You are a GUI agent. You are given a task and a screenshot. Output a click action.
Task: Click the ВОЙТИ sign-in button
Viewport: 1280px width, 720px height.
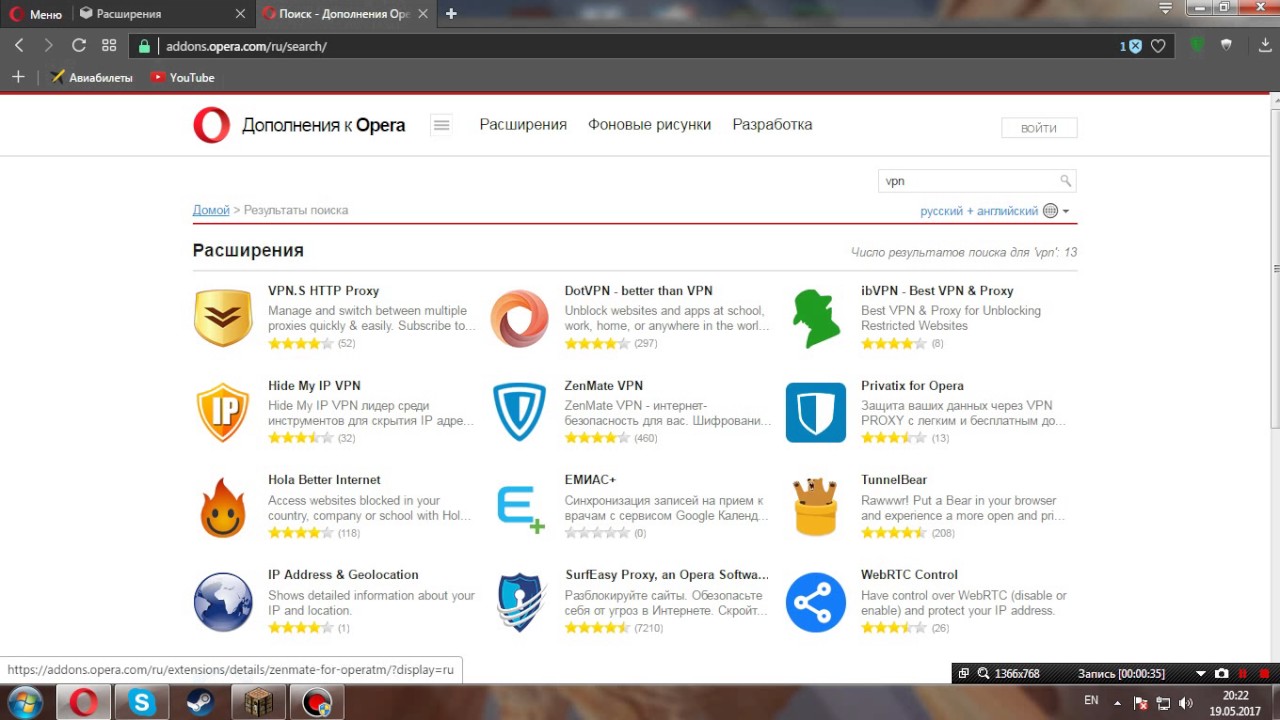pos(1039,128)
